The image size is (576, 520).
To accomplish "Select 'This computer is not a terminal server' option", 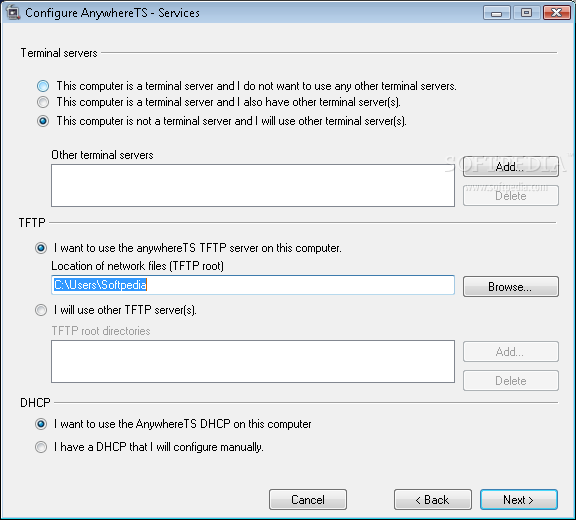I will (x=43, y=121).
